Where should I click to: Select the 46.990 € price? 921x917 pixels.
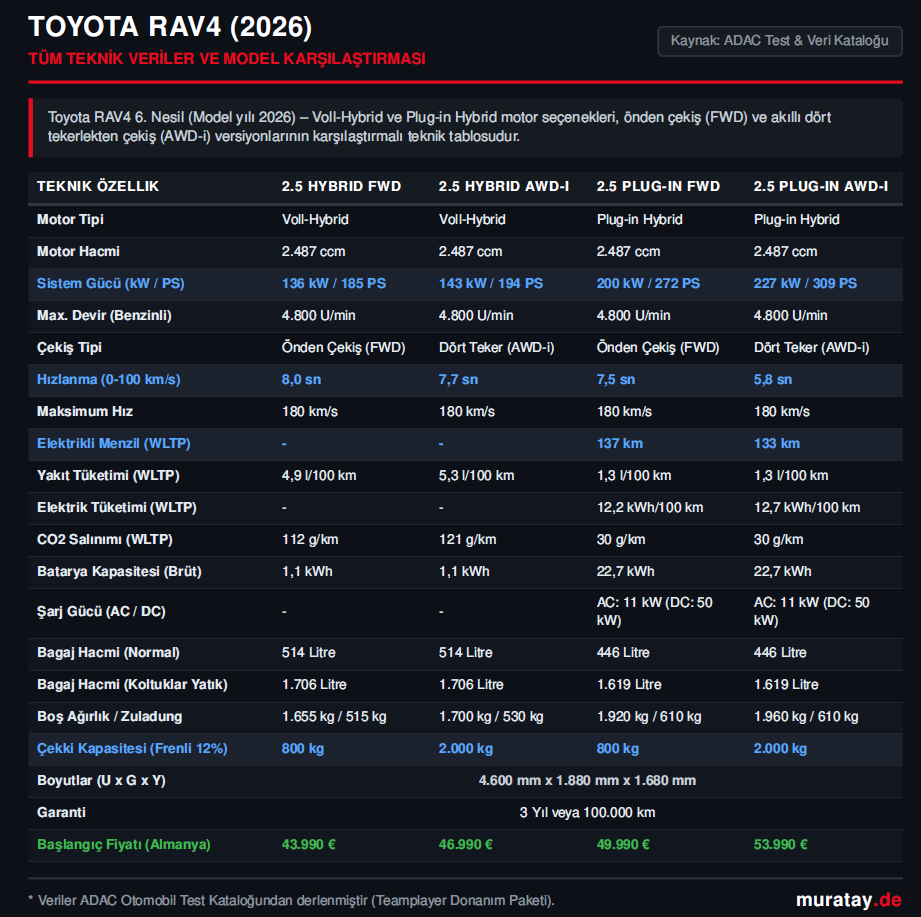[x=465, y=845]
